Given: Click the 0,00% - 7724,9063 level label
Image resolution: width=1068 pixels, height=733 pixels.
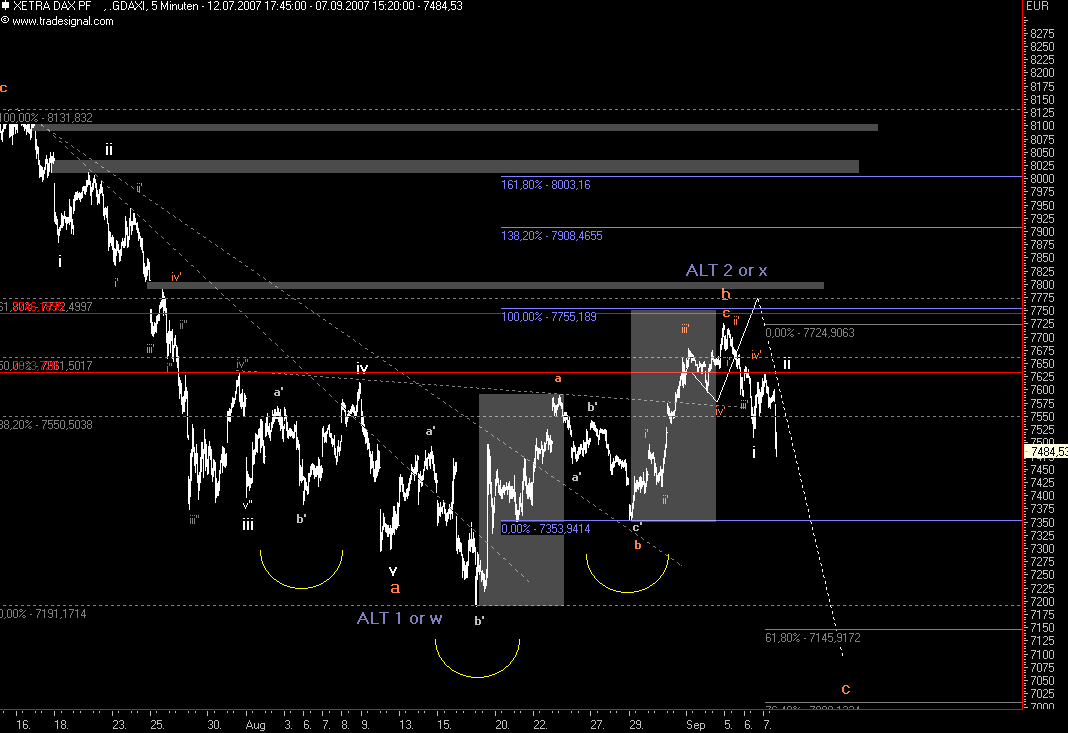Looking at the screenshot, I should 809,332.
